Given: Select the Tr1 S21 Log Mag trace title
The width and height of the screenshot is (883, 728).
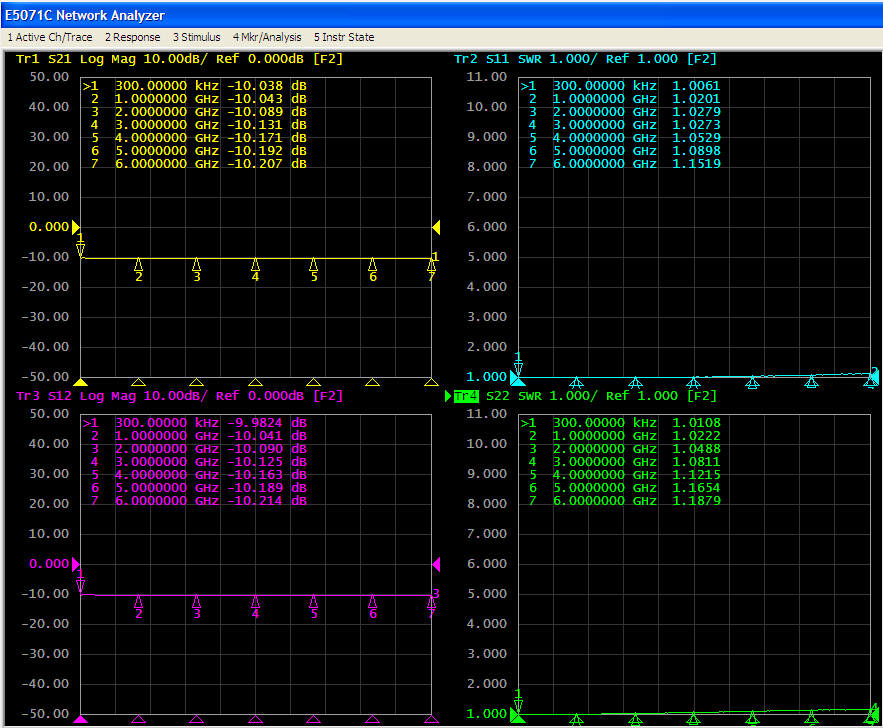Looking at the screenshot, I should [179, 59].
